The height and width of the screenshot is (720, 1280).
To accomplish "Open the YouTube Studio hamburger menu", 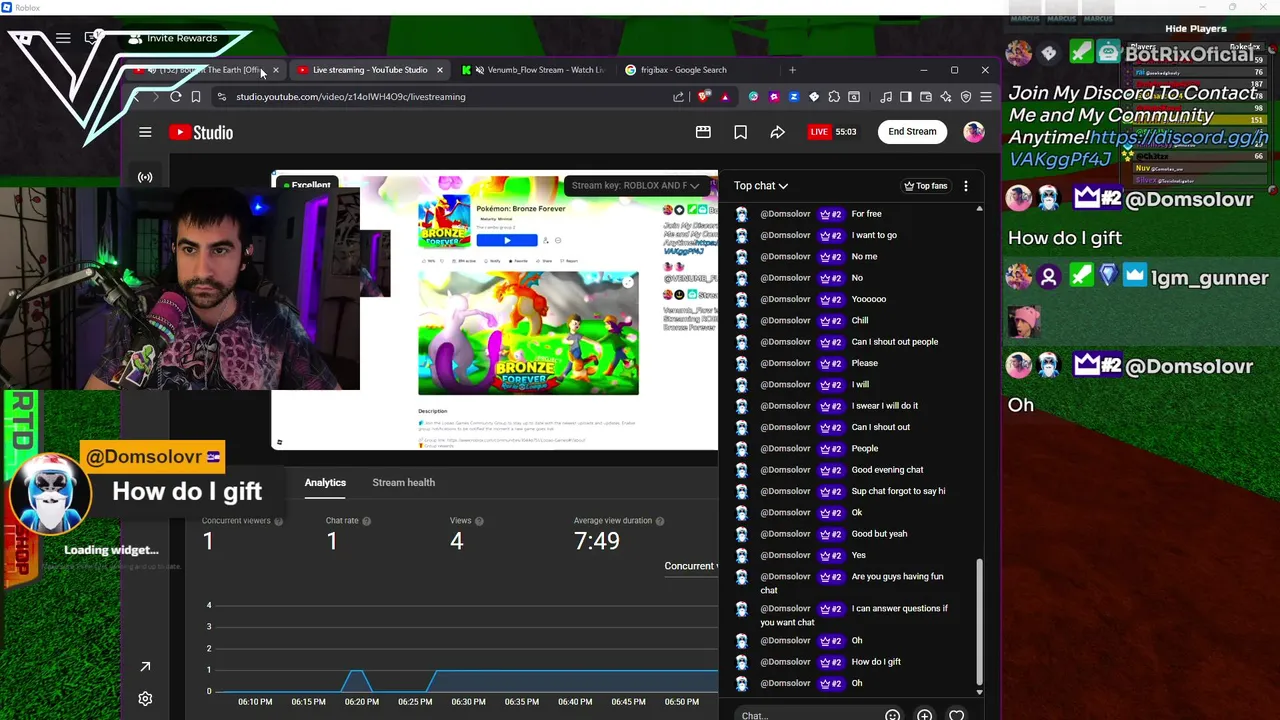I will tap(145, 132).
